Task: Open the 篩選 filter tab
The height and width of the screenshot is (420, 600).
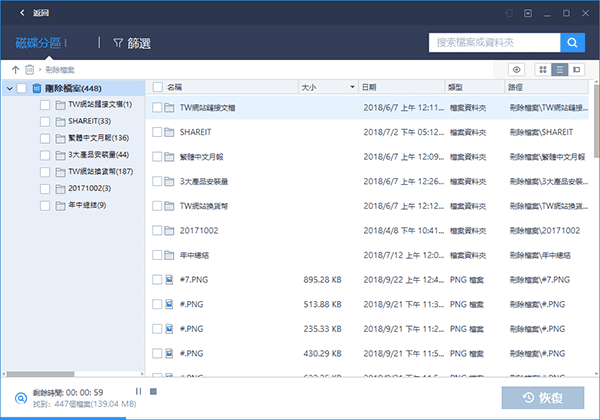Action: (131, 43)
